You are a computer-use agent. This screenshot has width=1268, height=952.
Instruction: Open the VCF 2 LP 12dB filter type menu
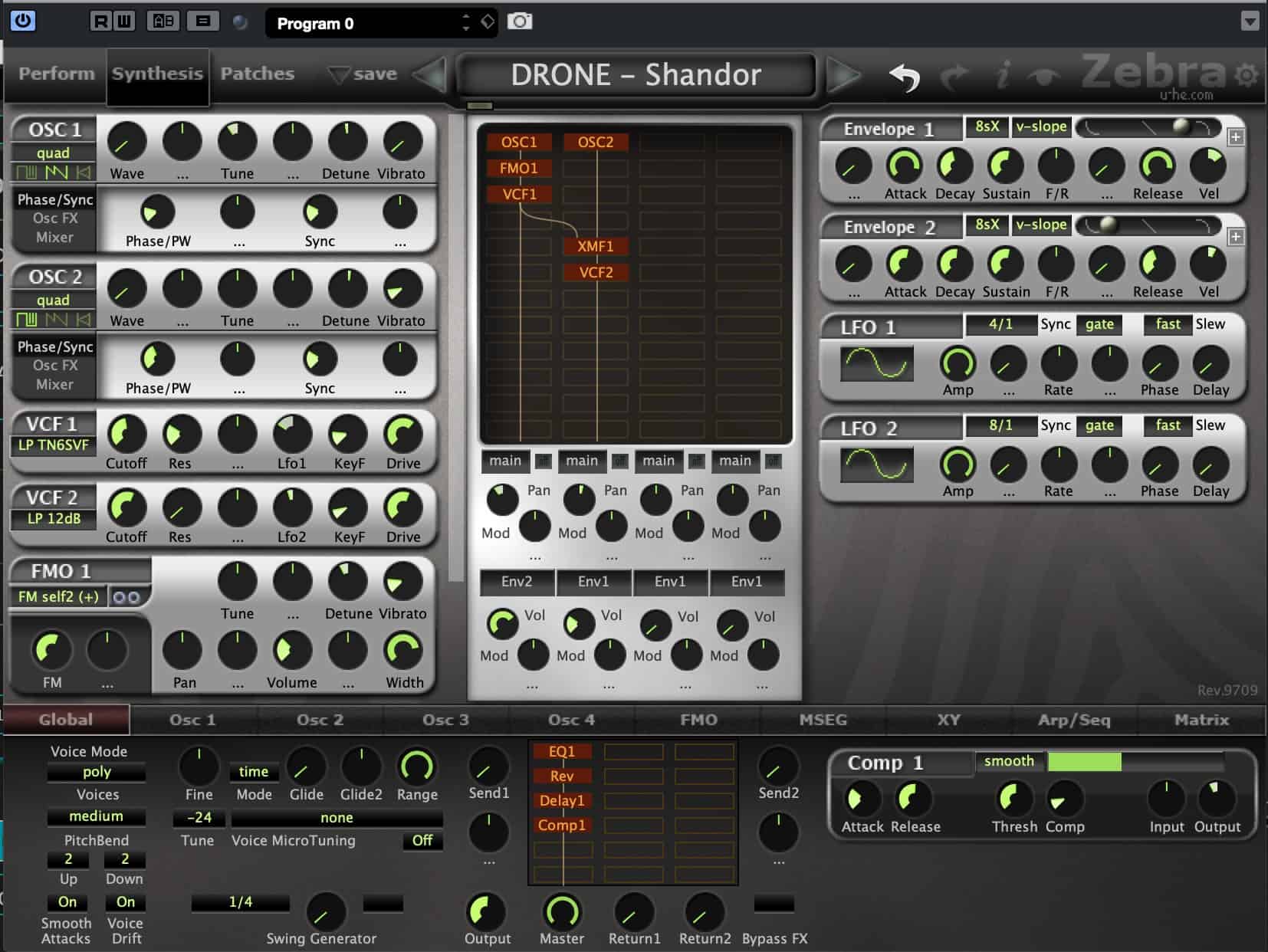[53, 519]
